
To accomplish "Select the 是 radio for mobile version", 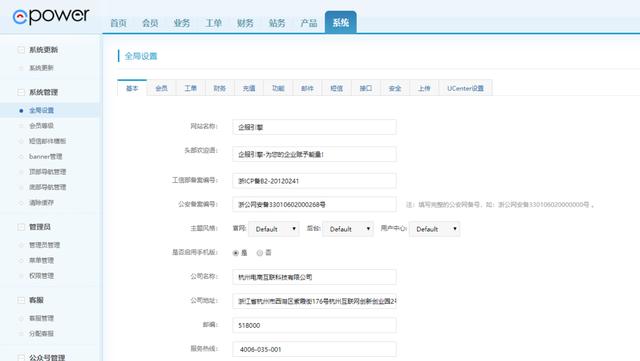I will (x=236, y=253).
